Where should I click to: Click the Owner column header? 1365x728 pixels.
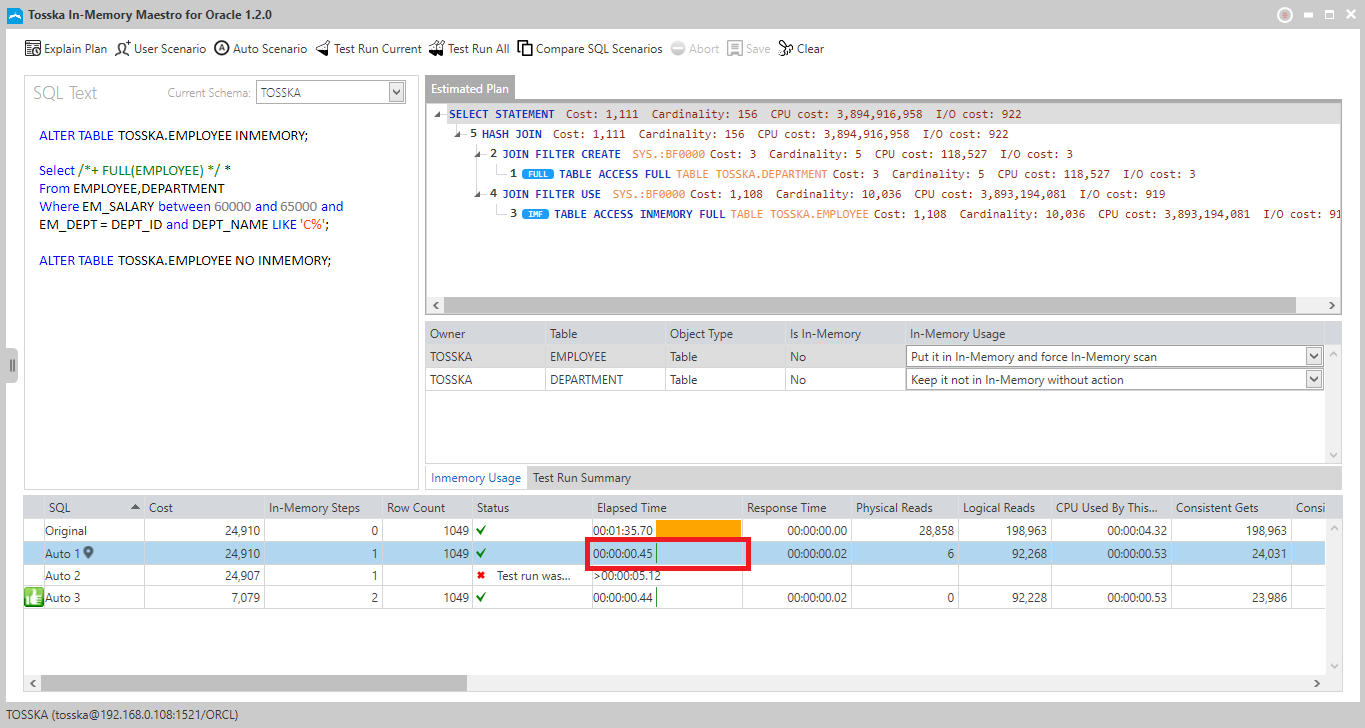(x=486, y=333)
